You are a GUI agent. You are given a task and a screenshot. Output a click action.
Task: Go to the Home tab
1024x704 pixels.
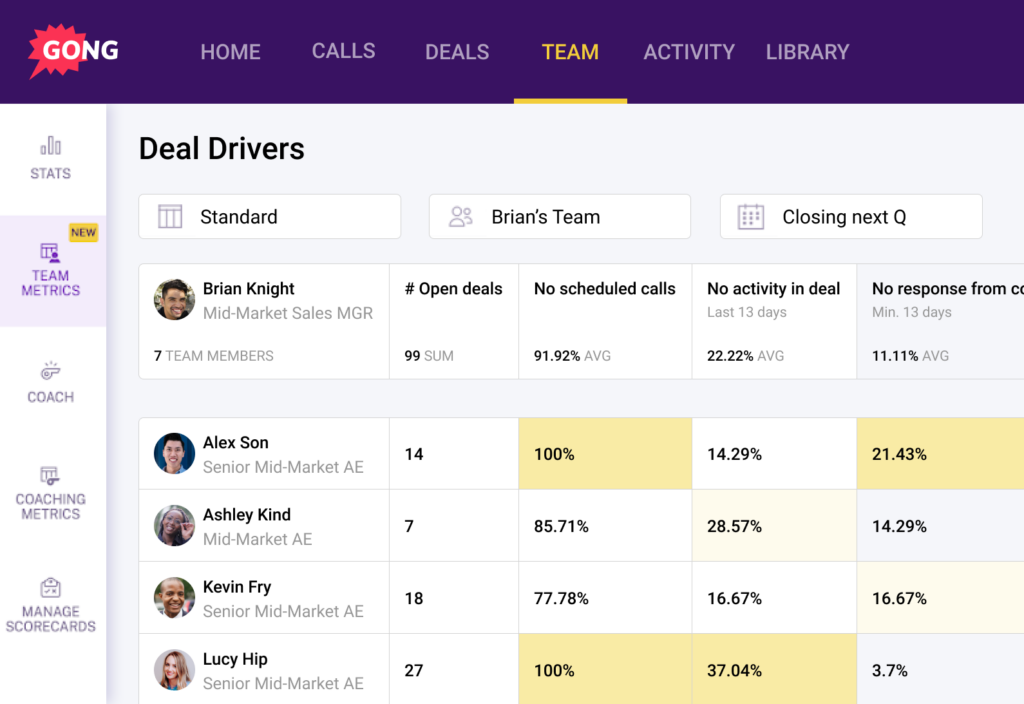coord(230,52)
